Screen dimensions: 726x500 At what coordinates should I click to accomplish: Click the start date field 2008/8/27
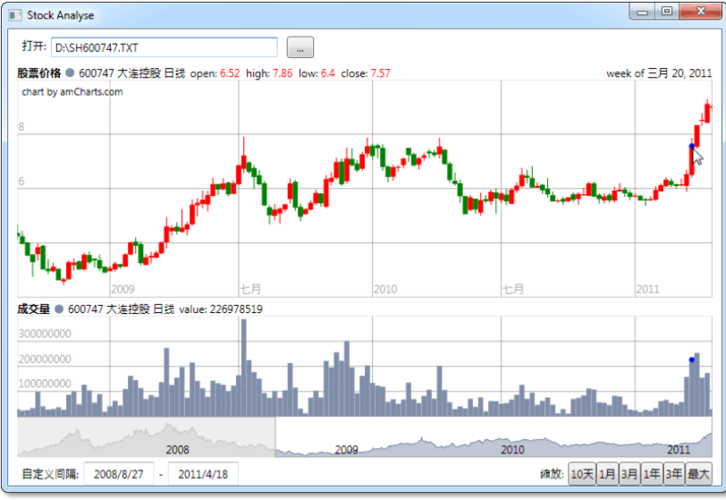pos(119,474)
